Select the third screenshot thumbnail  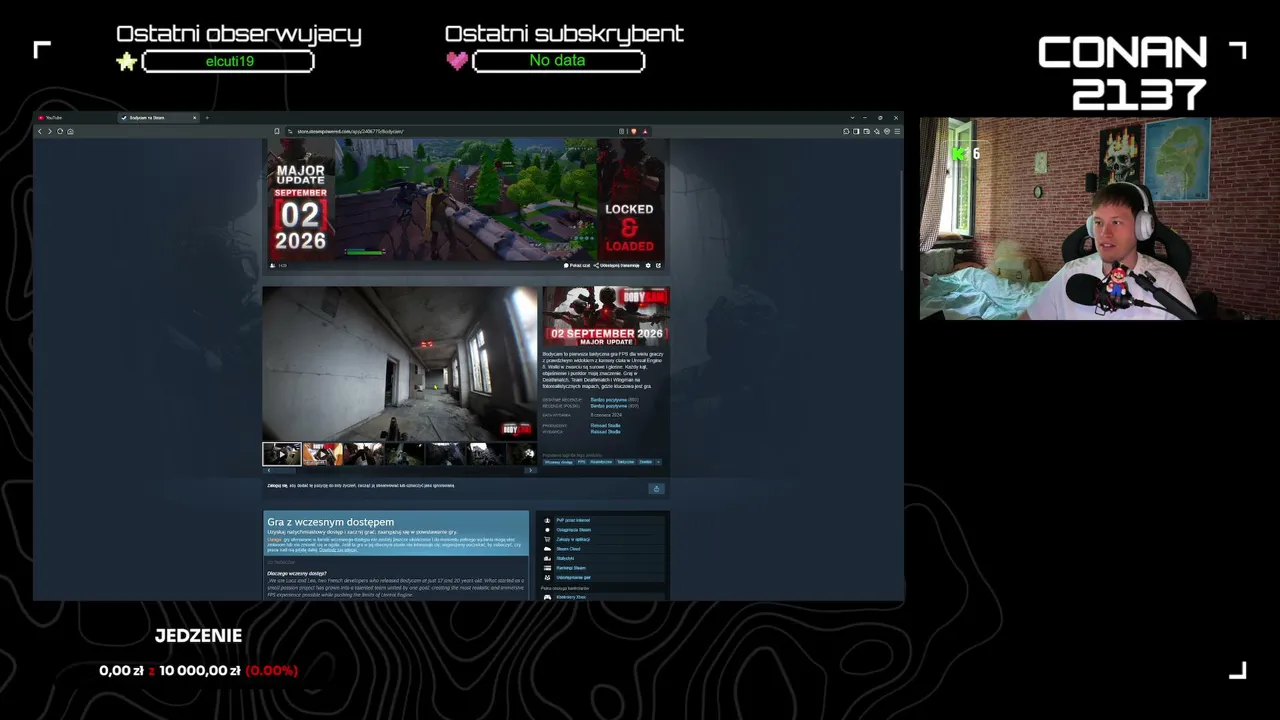point(363,454)
